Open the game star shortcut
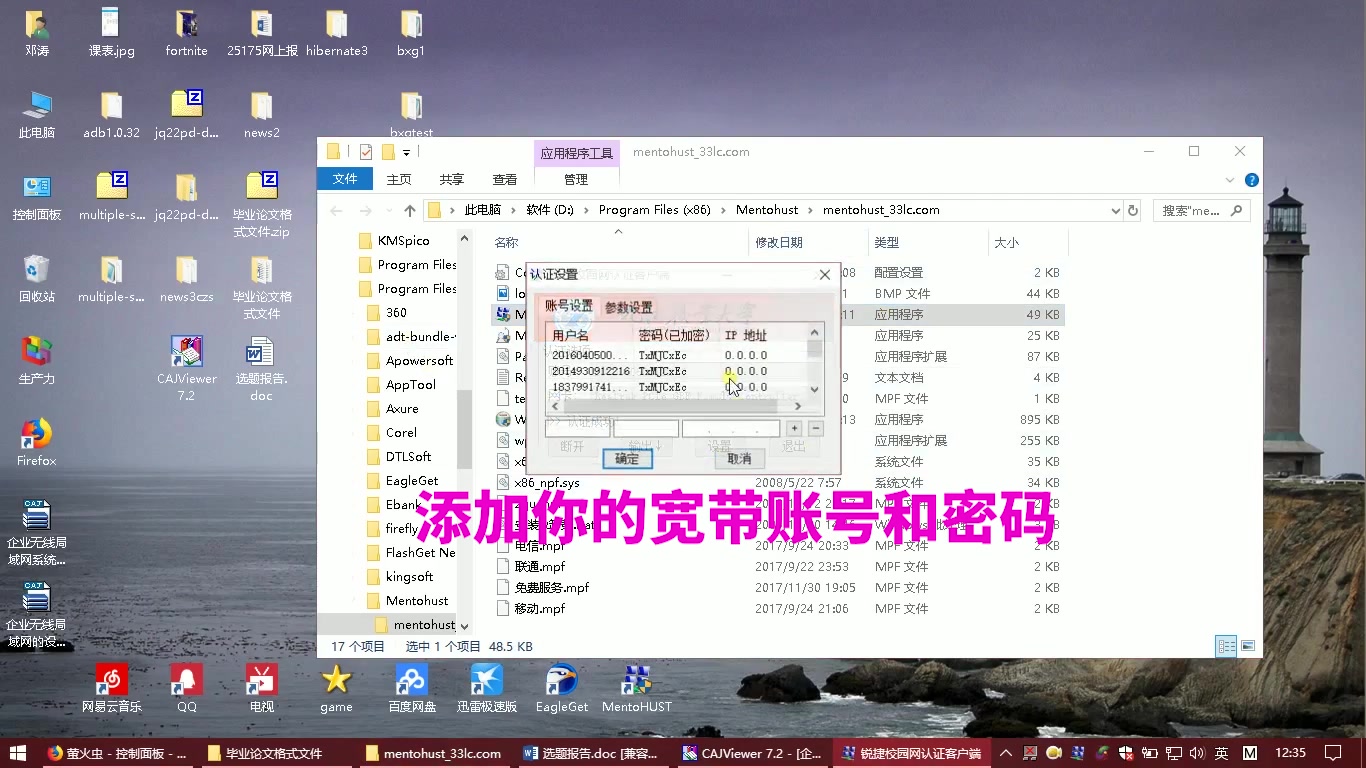Image resolution: width=1366 pixels, height=768 pixels. pos(336,688)
